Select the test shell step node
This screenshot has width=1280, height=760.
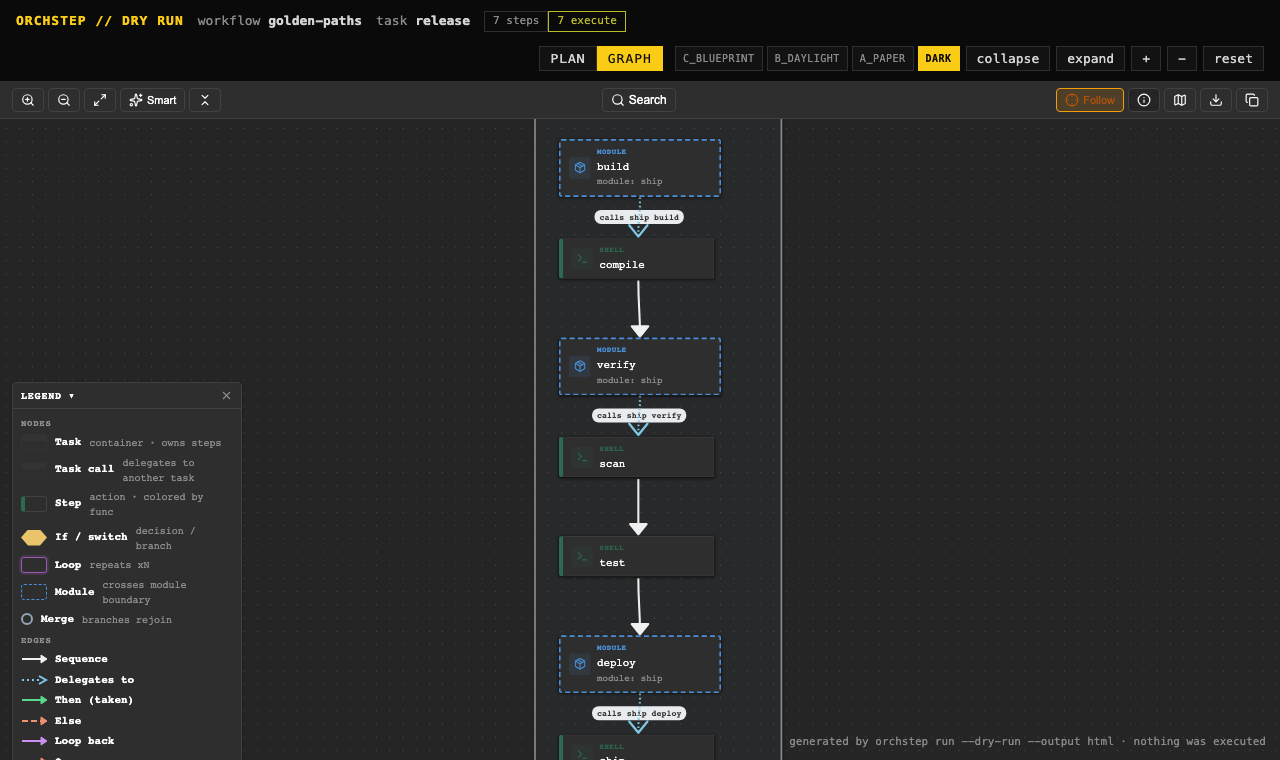tap(637, 556)
